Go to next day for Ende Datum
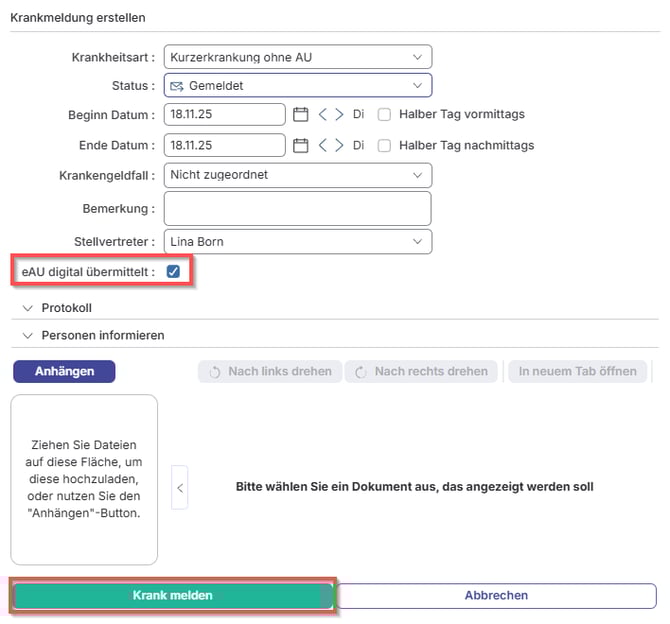 coord(339,146)
